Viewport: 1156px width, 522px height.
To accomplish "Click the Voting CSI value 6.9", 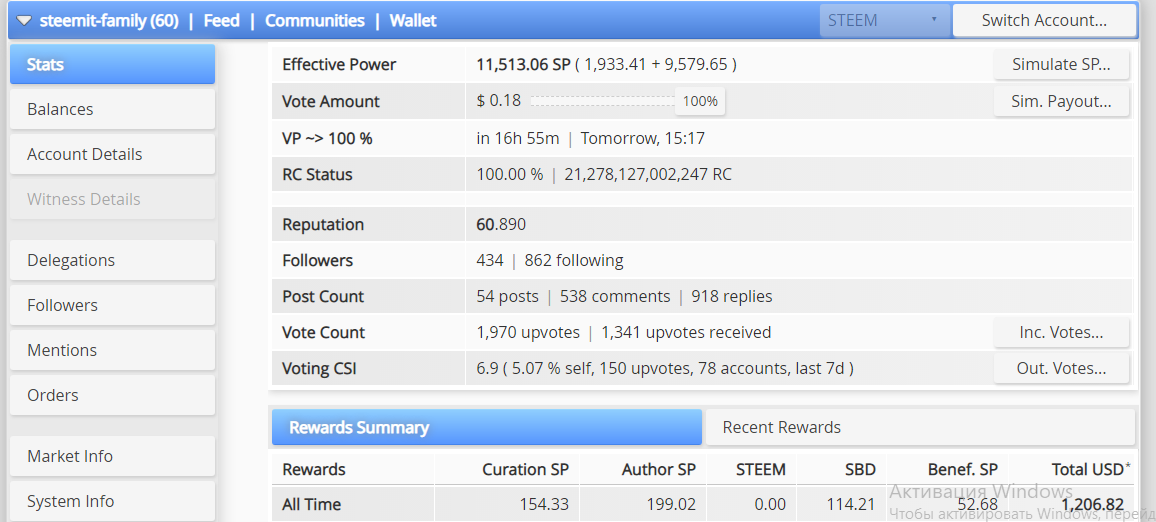I will pyautogui.click(x=486, y=368).
